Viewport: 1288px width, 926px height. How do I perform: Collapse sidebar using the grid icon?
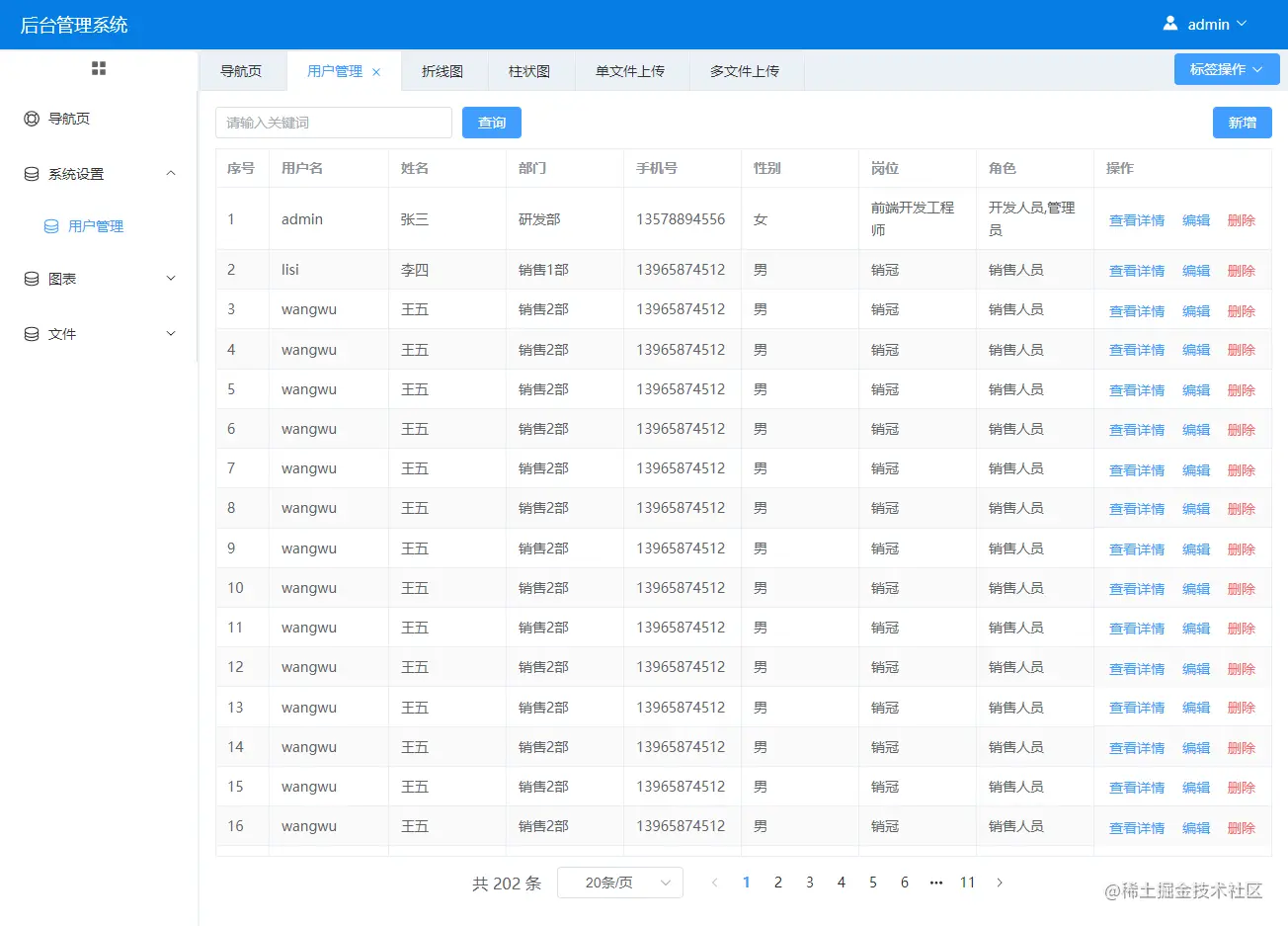99,68
